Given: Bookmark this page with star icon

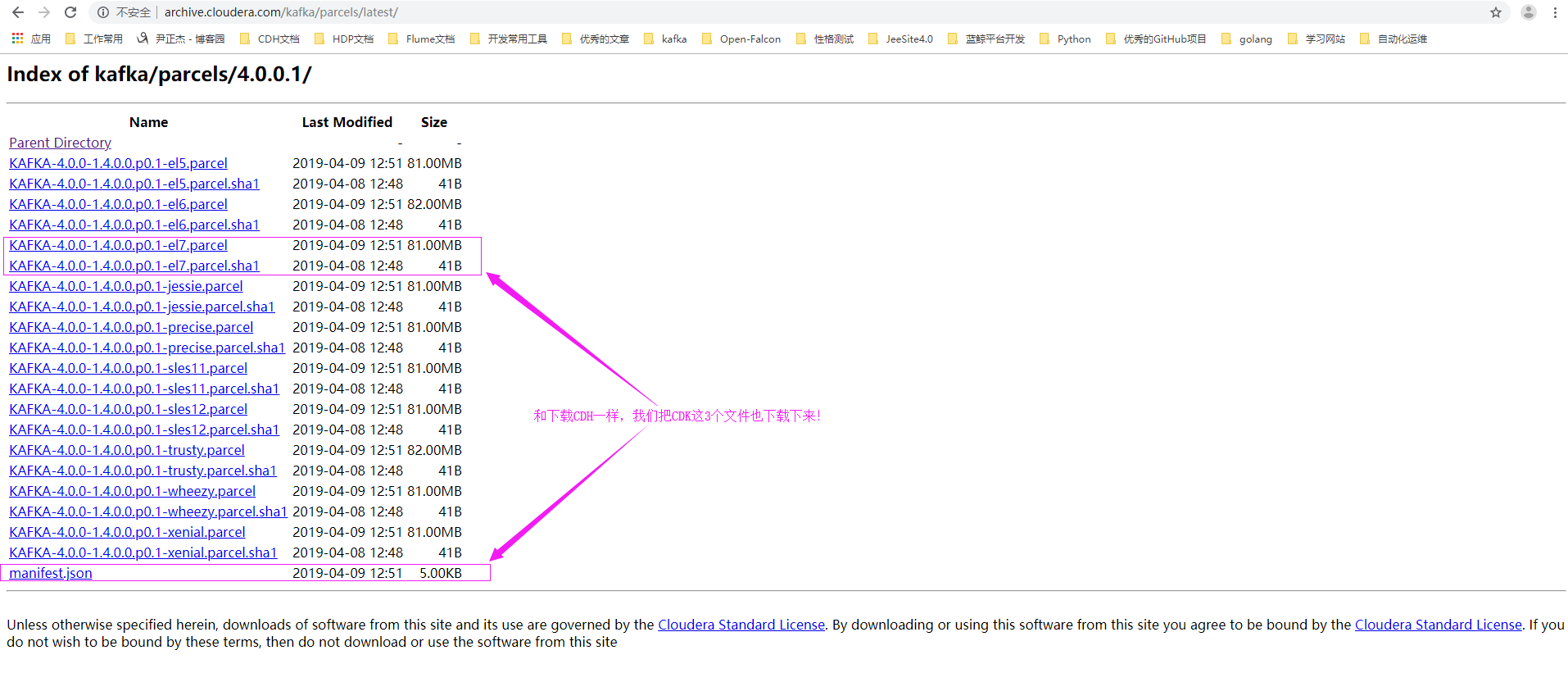Looking at the screenshot, I should coord(1496,12).
